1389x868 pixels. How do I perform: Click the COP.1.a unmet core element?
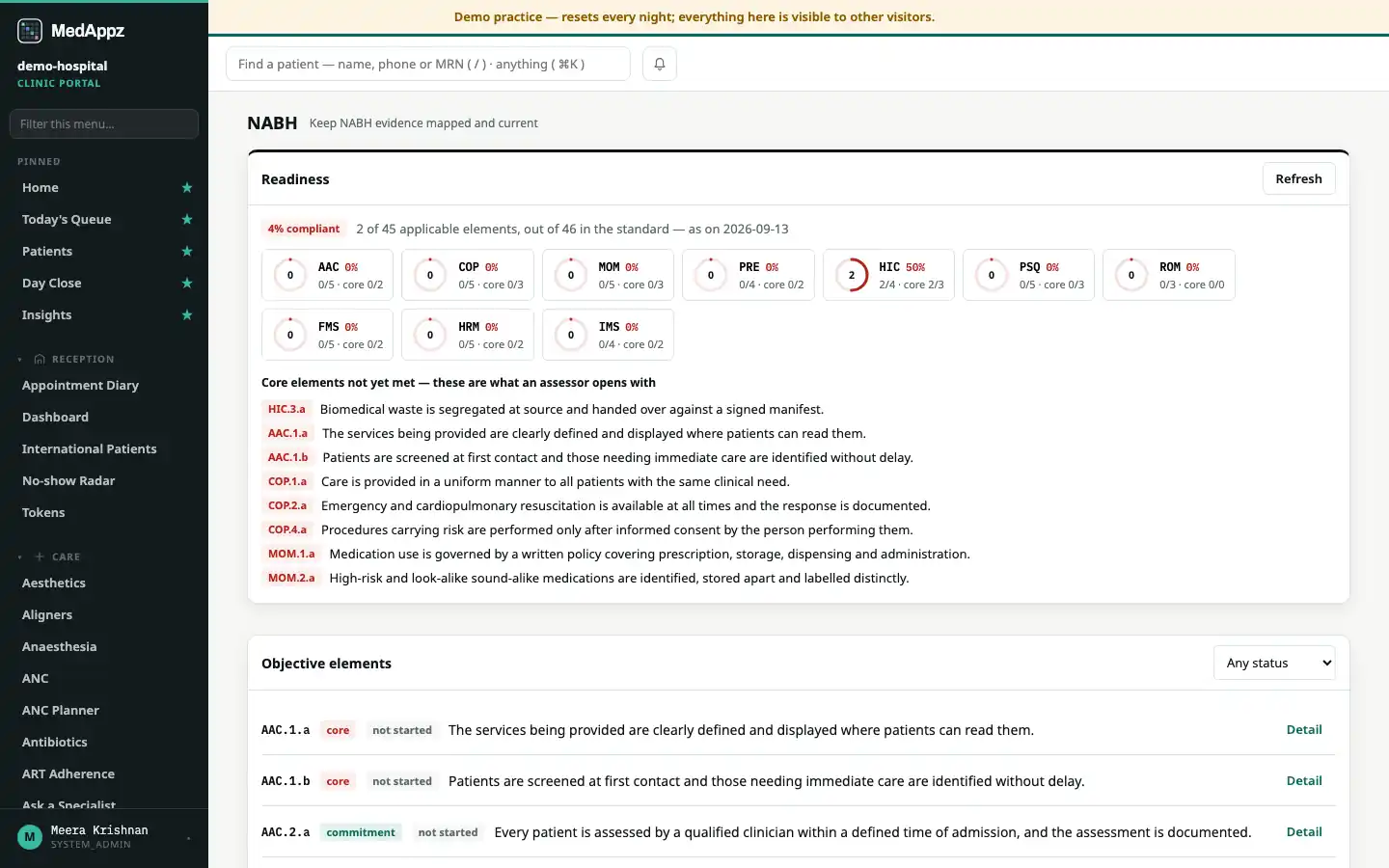coord(287,481)
